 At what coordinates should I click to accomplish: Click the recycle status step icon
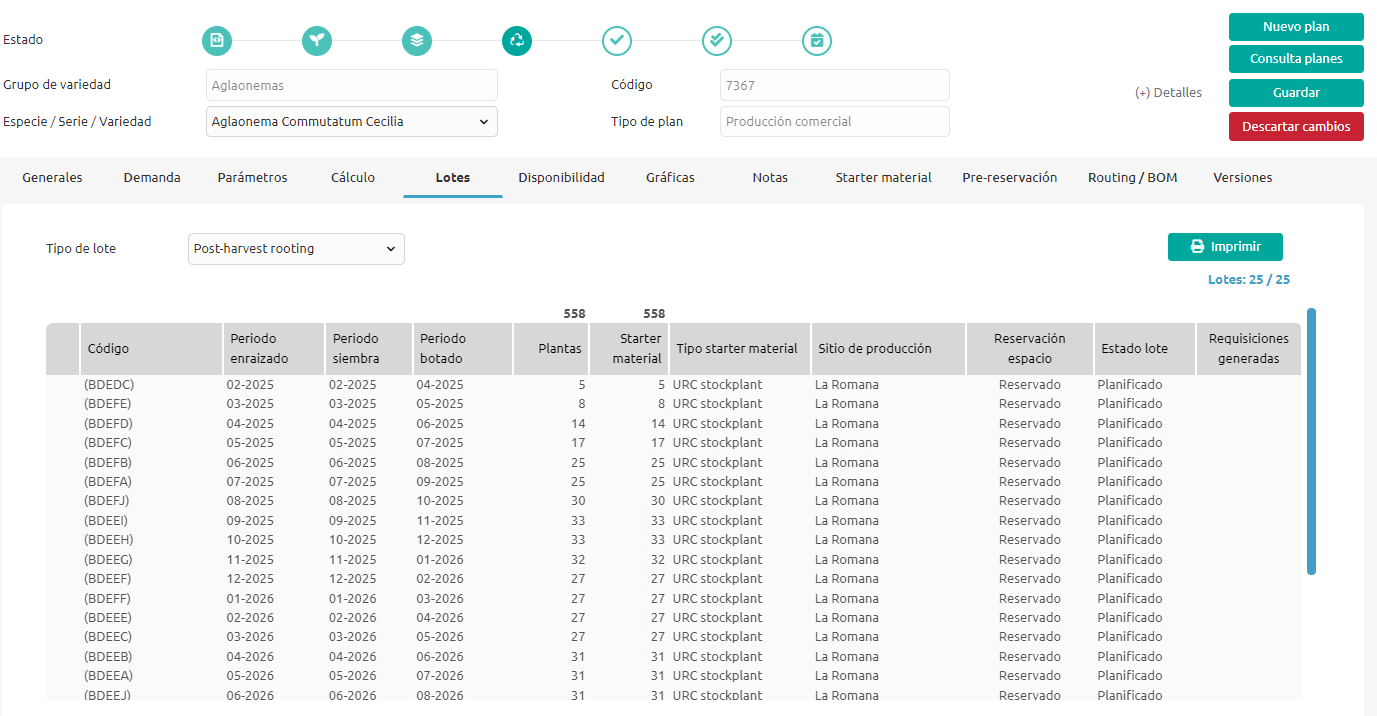(517, 41)
